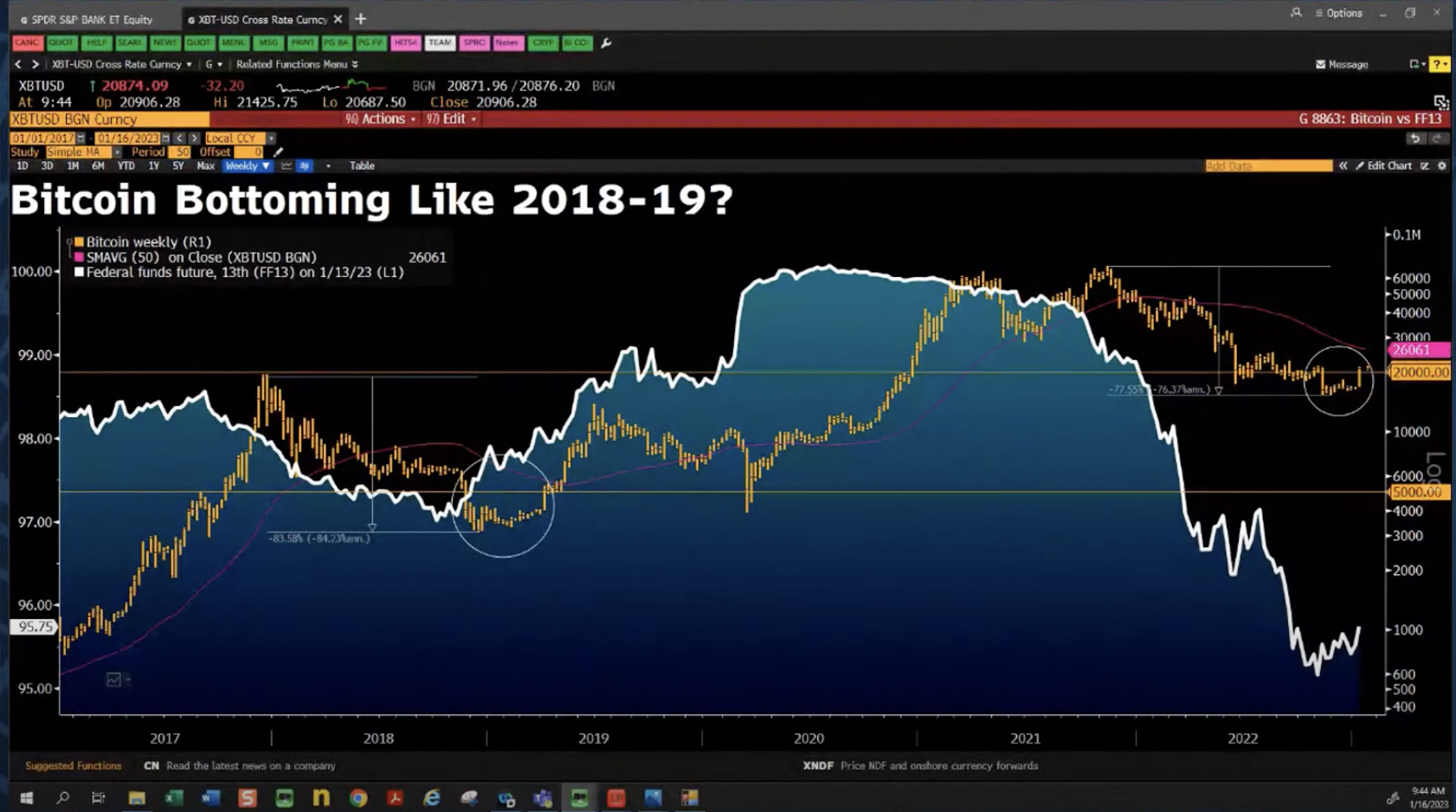Open the search user icon in title bar

1296,13
